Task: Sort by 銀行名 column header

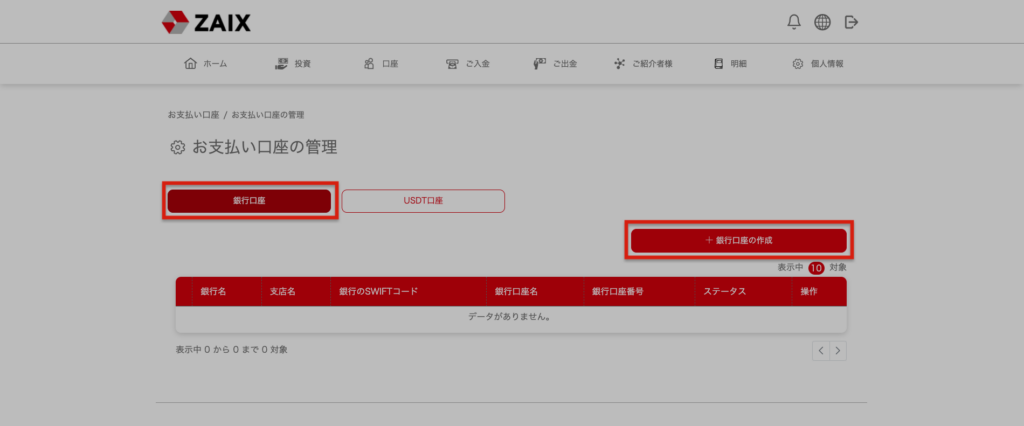Action: 213,292
